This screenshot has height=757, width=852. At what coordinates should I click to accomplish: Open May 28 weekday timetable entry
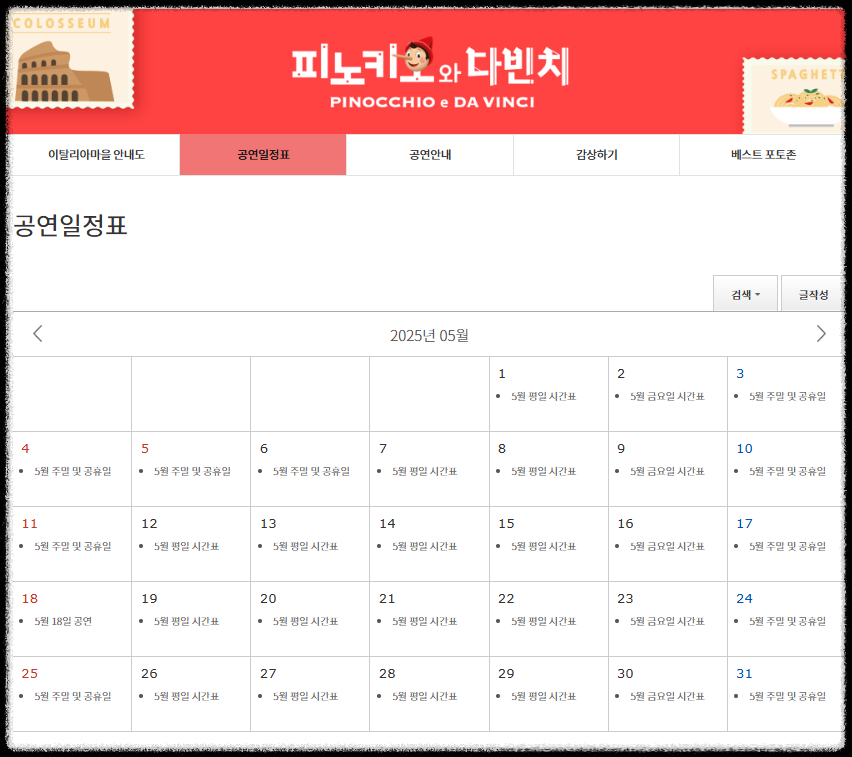tap(424, 696)
